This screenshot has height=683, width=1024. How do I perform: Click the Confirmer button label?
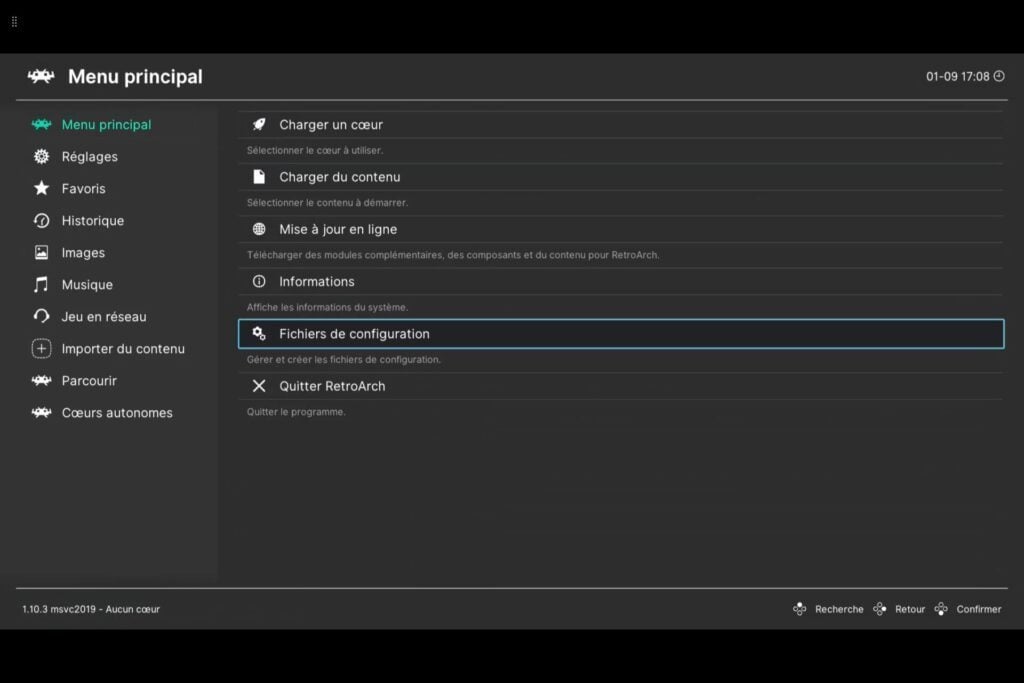click(x=979, y=609)
